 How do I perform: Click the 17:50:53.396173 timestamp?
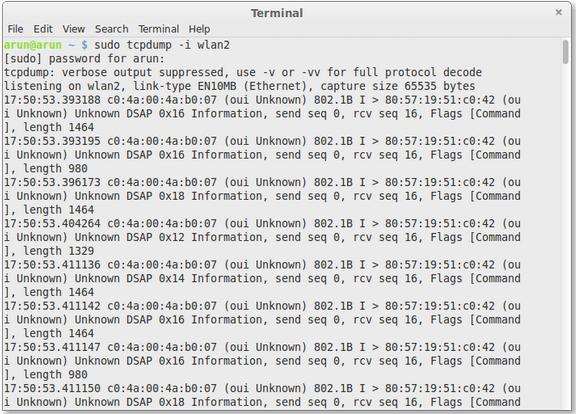tap(52, 182)
